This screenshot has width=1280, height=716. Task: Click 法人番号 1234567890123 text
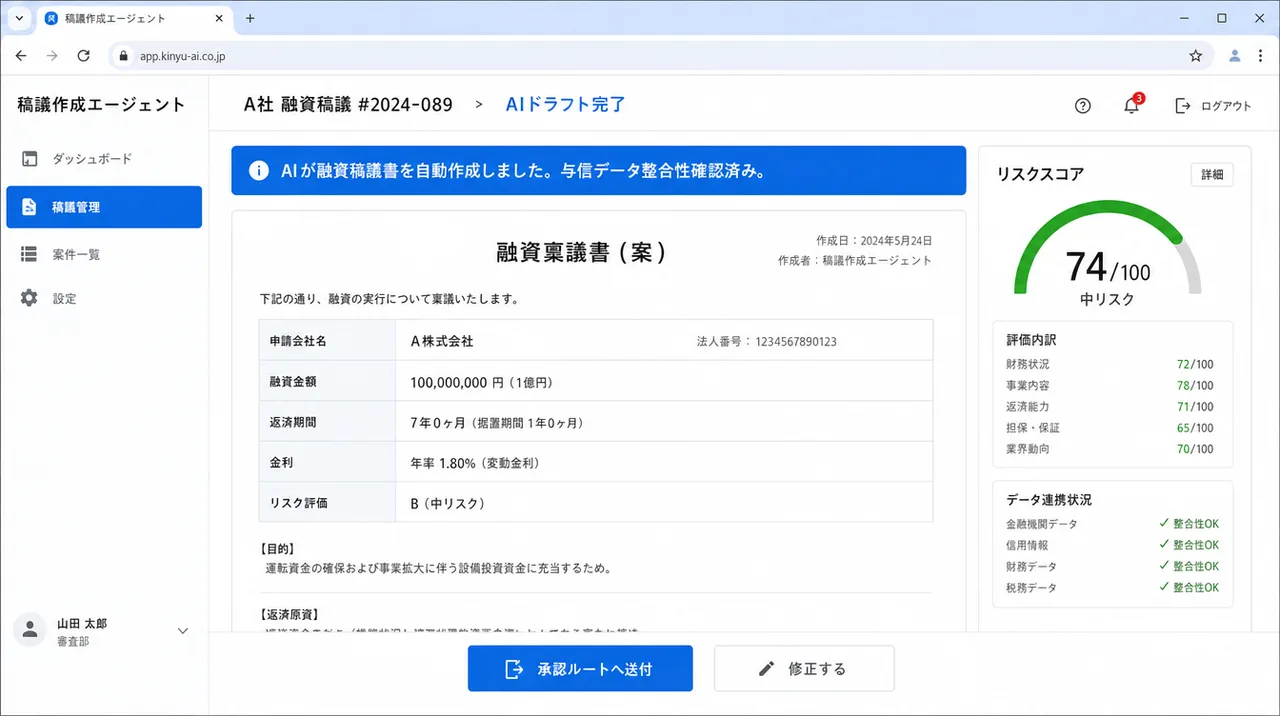click(x=767, y=342)
